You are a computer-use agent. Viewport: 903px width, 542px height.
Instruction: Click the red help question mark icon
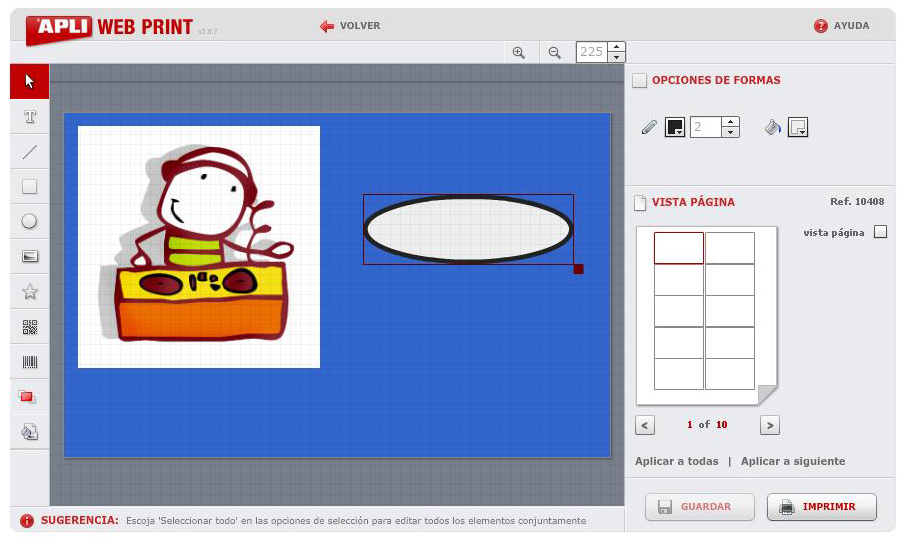tap(820, 26)
